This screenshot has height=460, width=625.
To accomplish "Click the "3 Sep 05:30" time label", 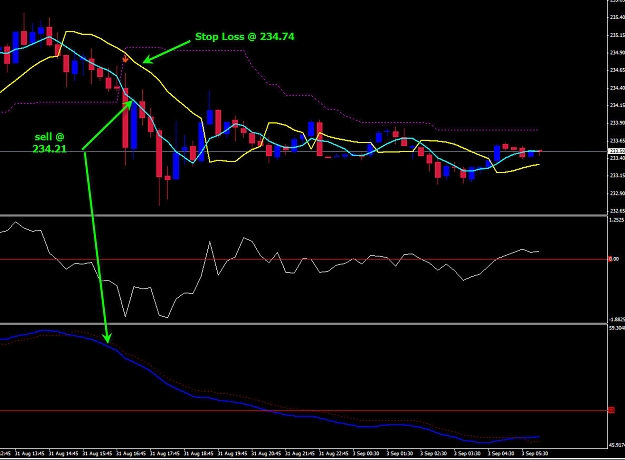I will tap(535, 454).
